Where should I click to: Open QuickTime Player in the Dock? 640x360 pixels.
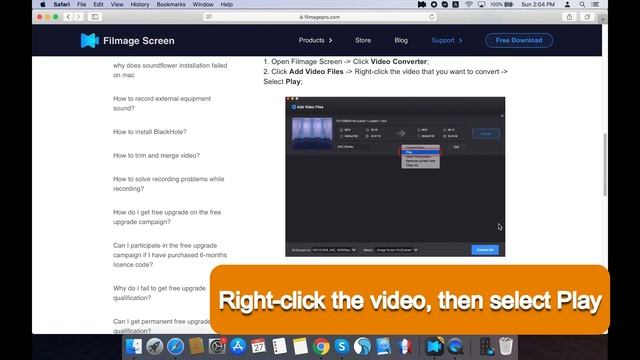click(456, 347)
